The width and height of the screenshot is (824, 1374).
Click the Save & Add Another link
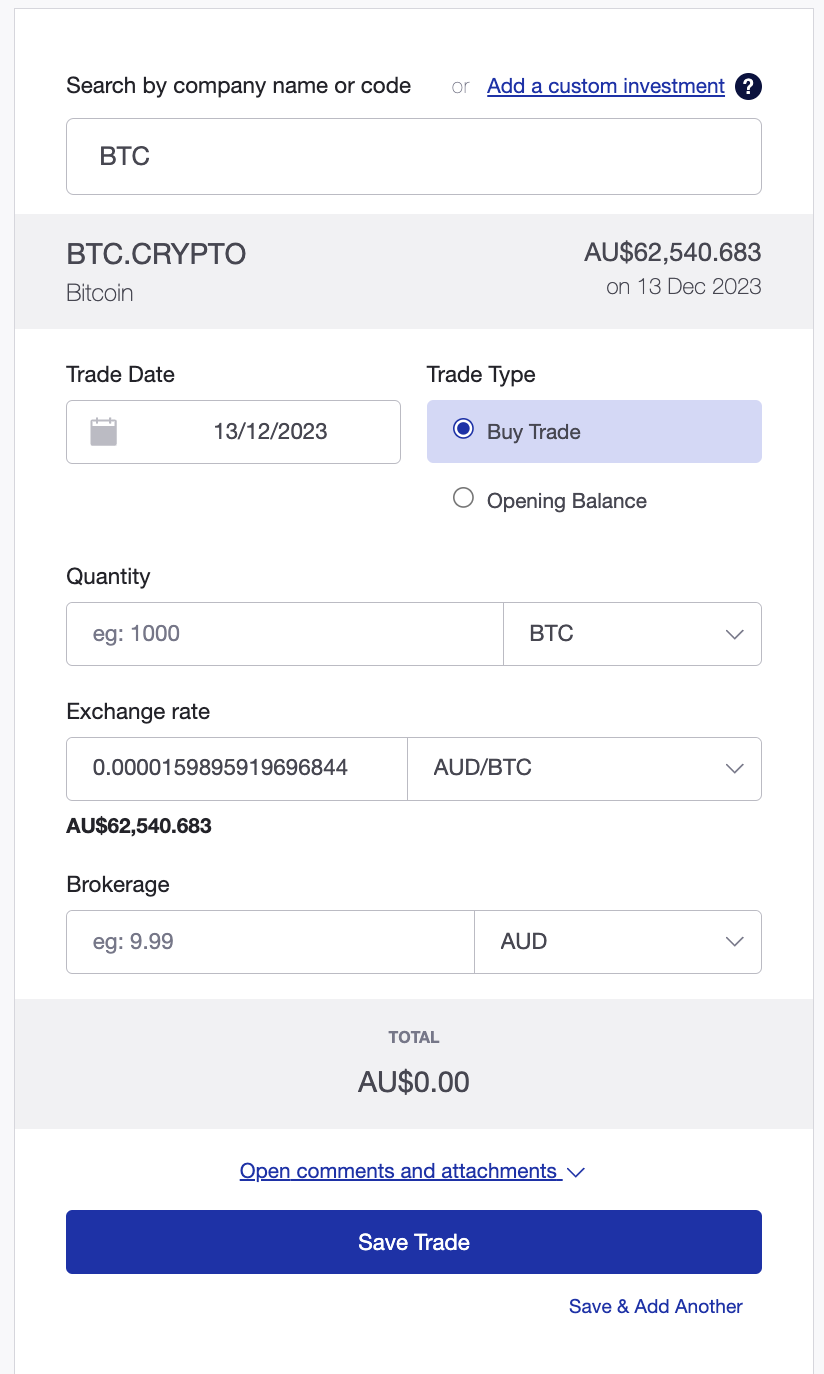tap(655, 1306)
